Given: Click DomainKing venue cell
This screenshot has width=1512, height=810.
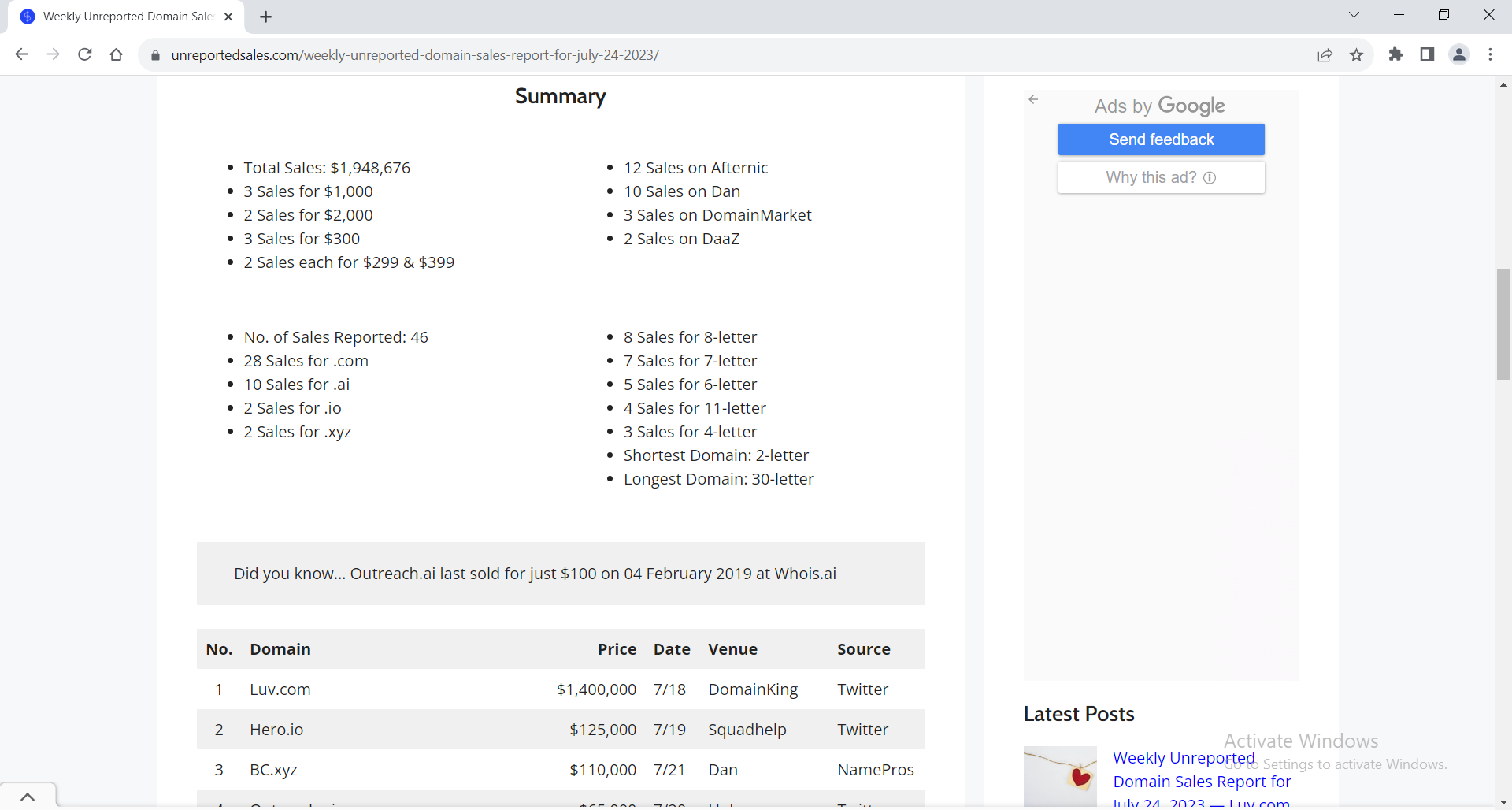Looking at the screenshot, I should (x=753, y=689).
